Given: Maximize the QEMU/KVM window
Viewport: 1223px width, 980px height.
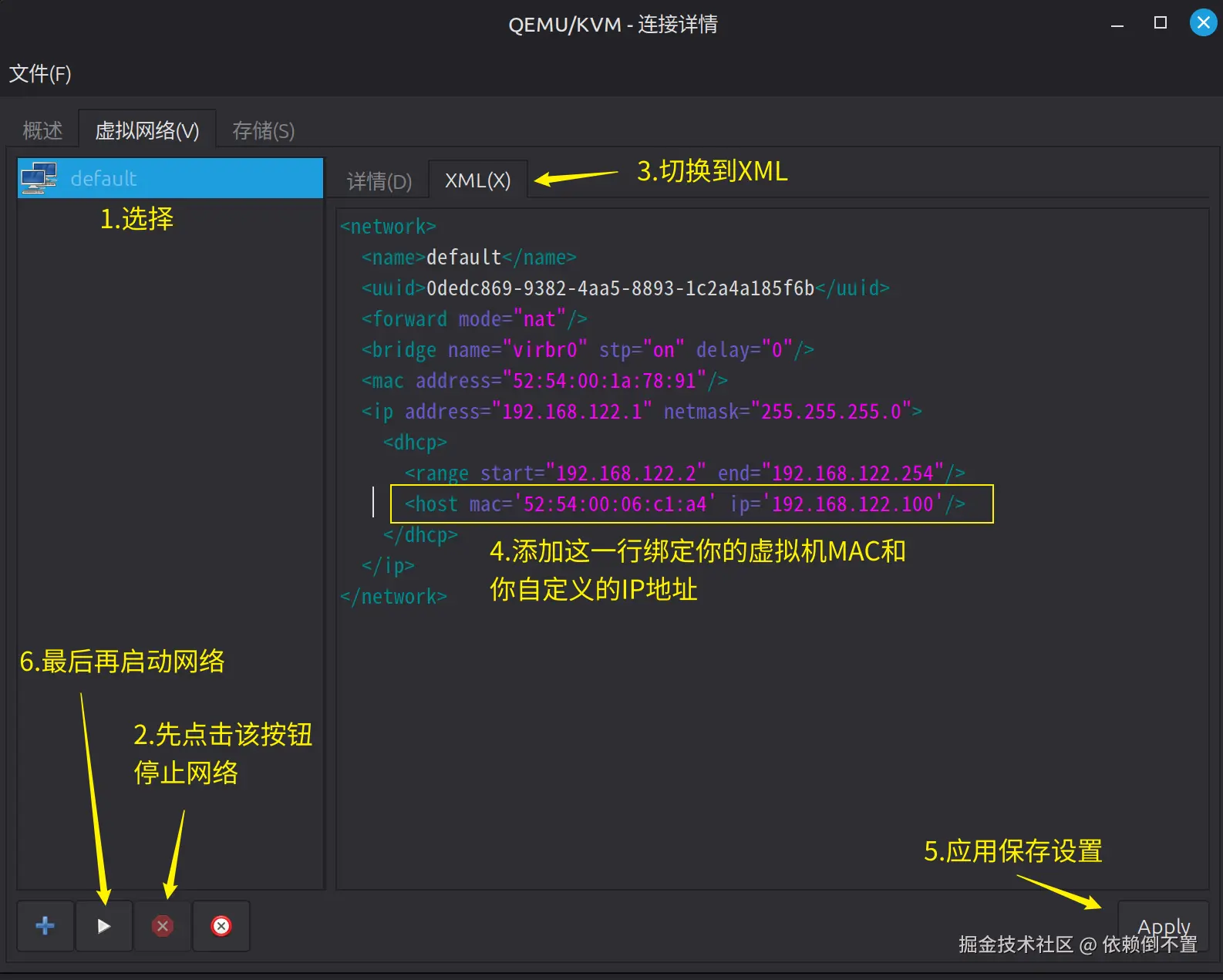Looking at the screenshot, I should (1160, 23).
